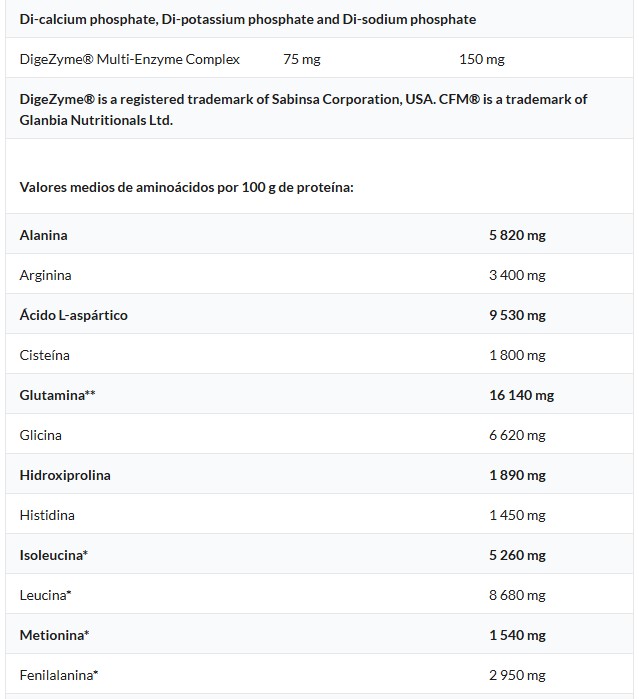
Task: Click the Cisteína row label
Action: 45,355
